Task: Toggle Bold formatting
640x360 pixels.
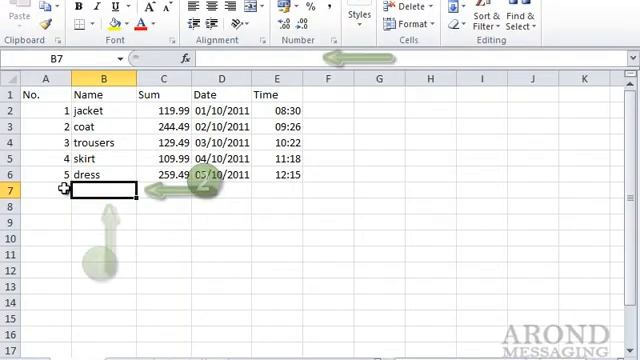Action: point(79,6)
